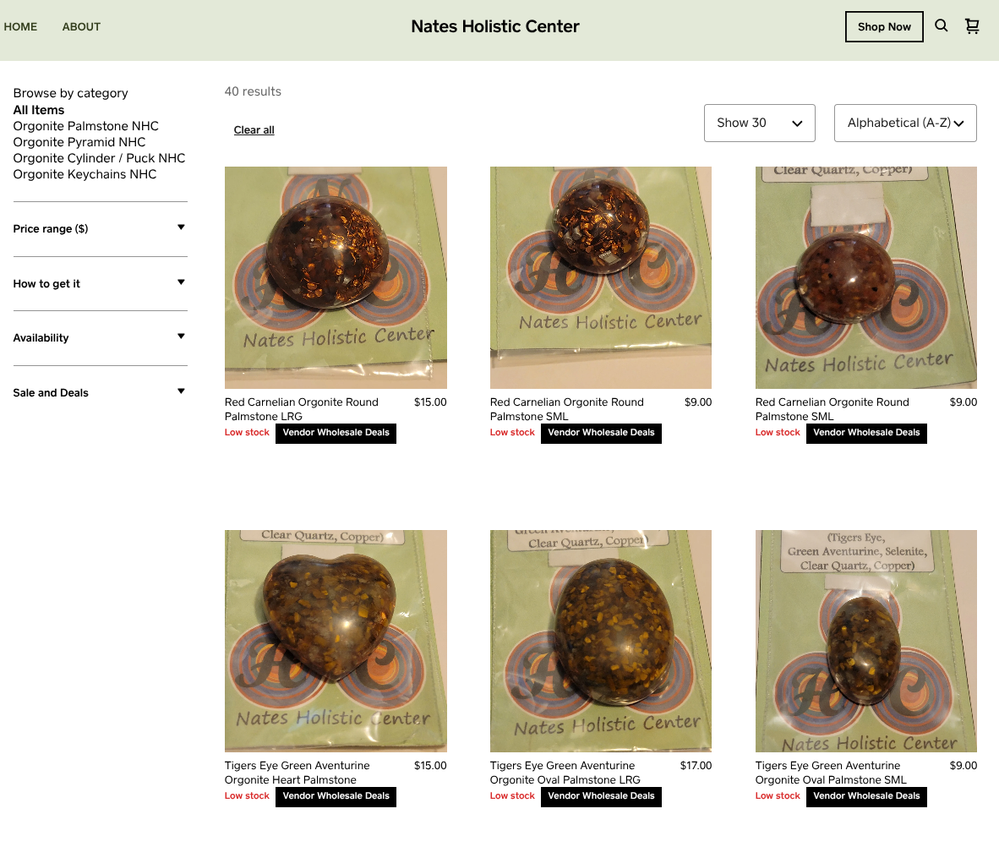999x842 pixels.
Task: Open Red Carnelian Round Palmstone LRG image
Action: [x=335, y=277]
